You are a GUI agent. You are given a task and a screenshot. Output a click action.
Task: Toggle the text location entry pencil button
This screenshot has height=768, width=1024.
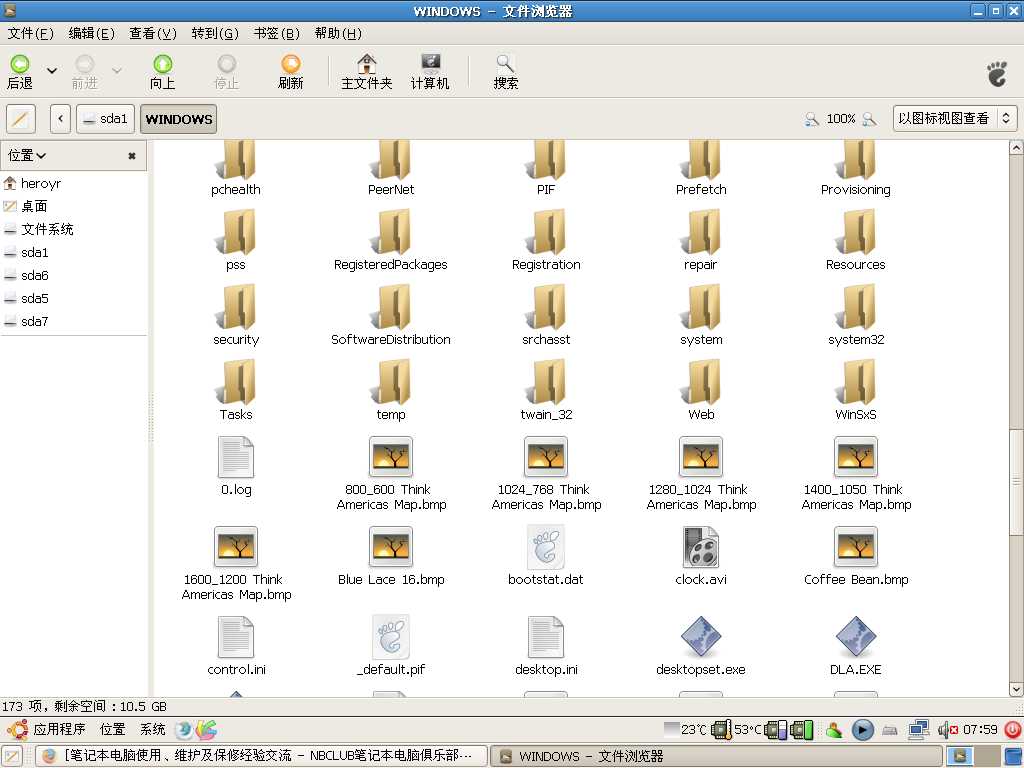point(21,119)
